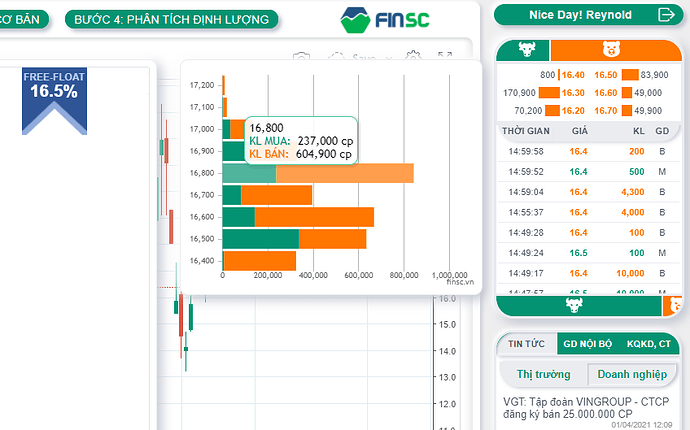Select the trade row at 14:49:24

tap(588, 253)
